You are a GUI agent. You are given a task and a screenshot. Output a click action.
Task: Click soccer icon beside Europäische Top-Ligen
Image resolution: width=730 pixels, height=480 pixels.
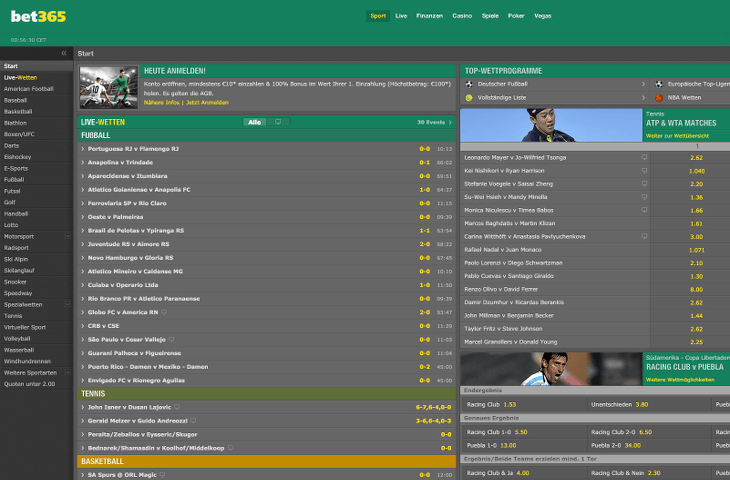click(x=659, y=84)
